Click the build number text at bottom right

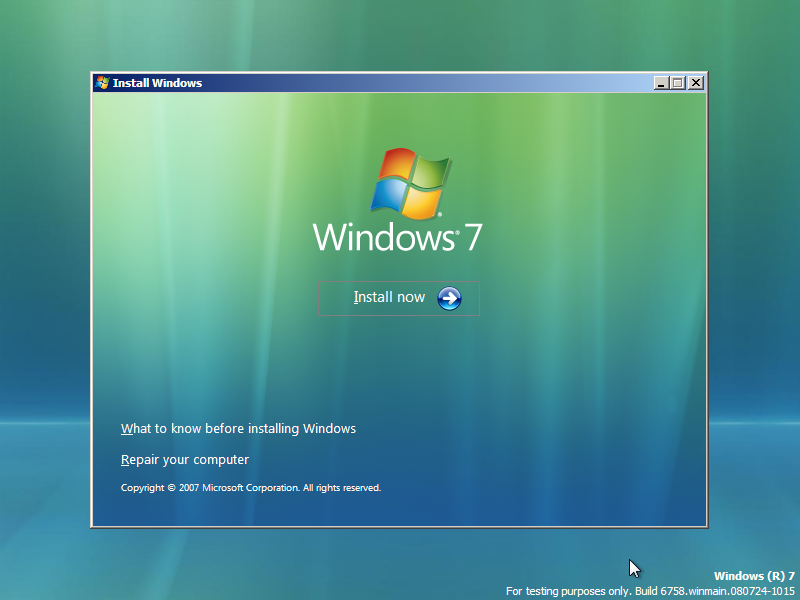(x=650, y=590)
